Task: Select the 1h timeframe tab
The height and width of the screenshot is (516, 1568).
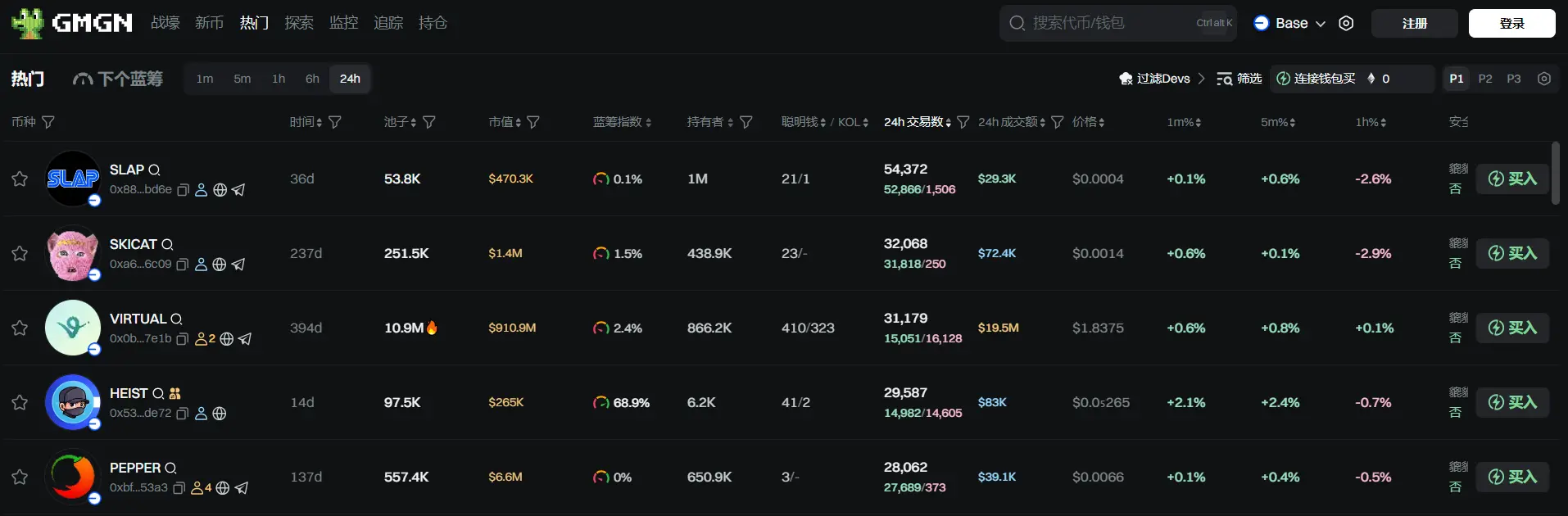Action: tap(279, 79)
